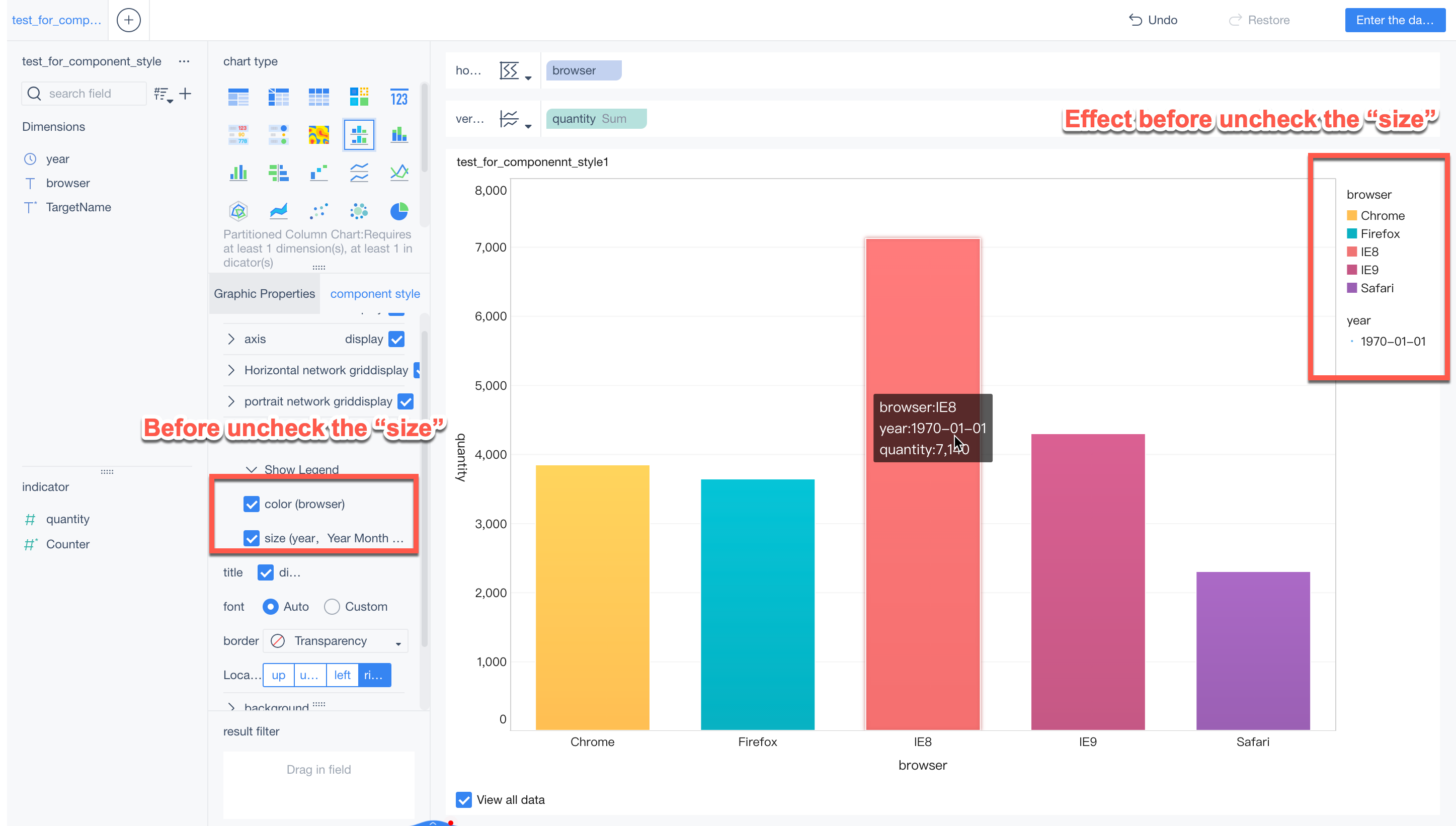This screenshot has height=826, width=1456.
Task: Open the horizontal axis type dropdown
Action: click(515, 71)
